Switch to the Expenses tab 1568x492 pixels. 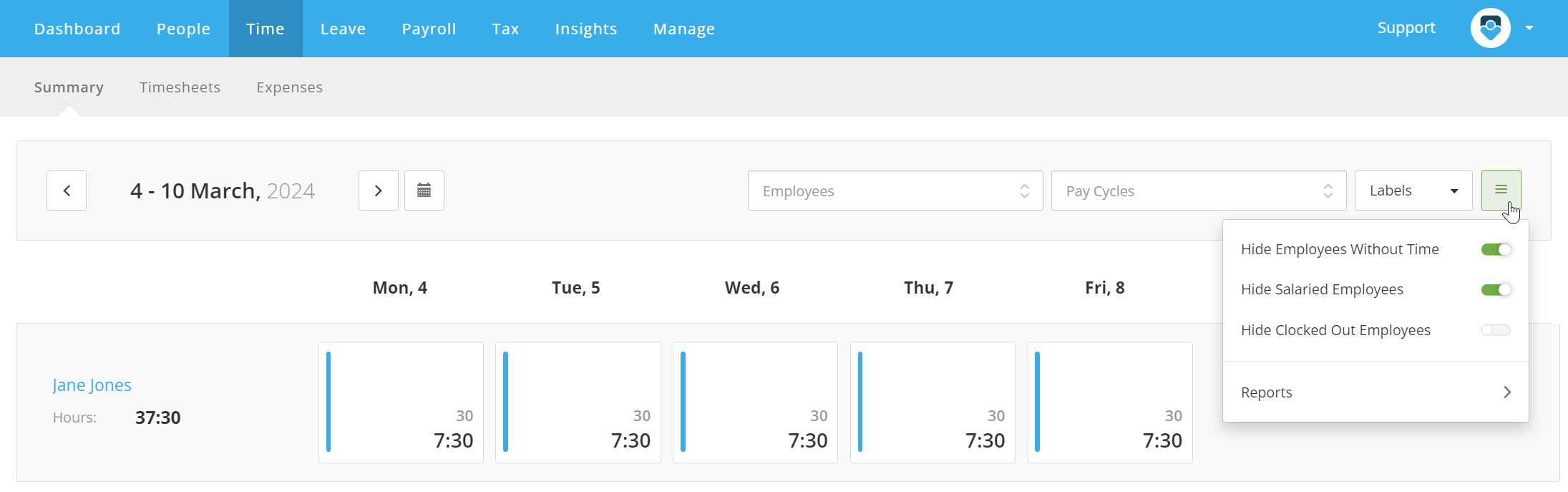point(290,87)
